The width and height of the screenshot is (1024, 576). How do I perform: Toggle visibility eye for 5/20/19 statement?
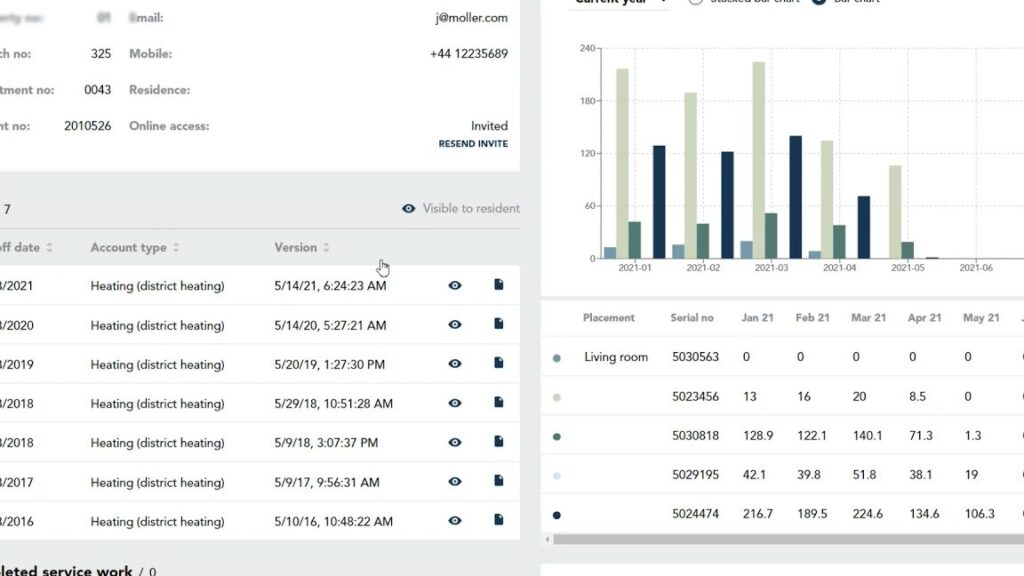coord(455,364)
